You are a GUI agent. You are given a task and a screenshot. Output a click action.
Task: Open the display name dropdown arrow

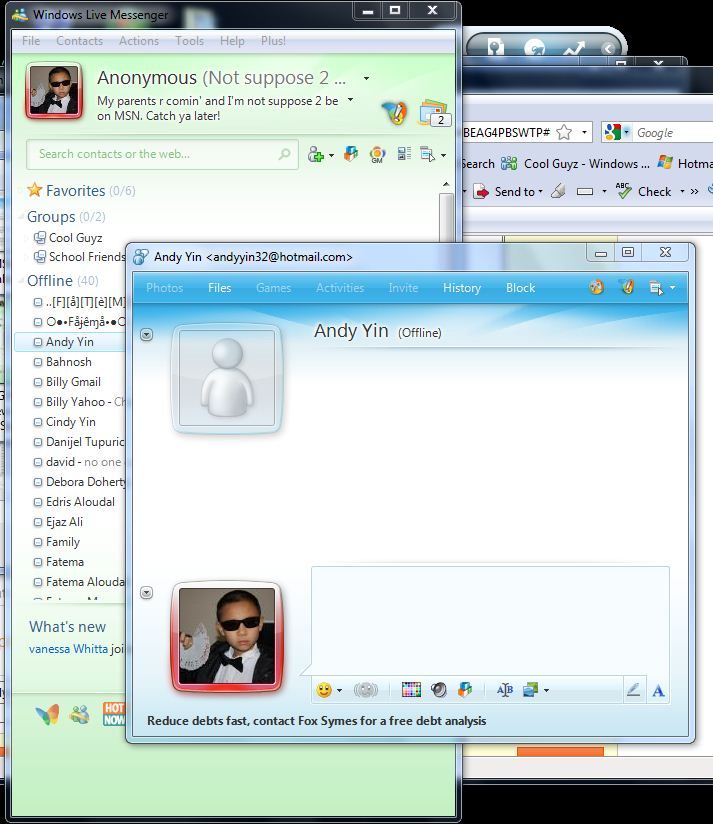pos(366,78)
